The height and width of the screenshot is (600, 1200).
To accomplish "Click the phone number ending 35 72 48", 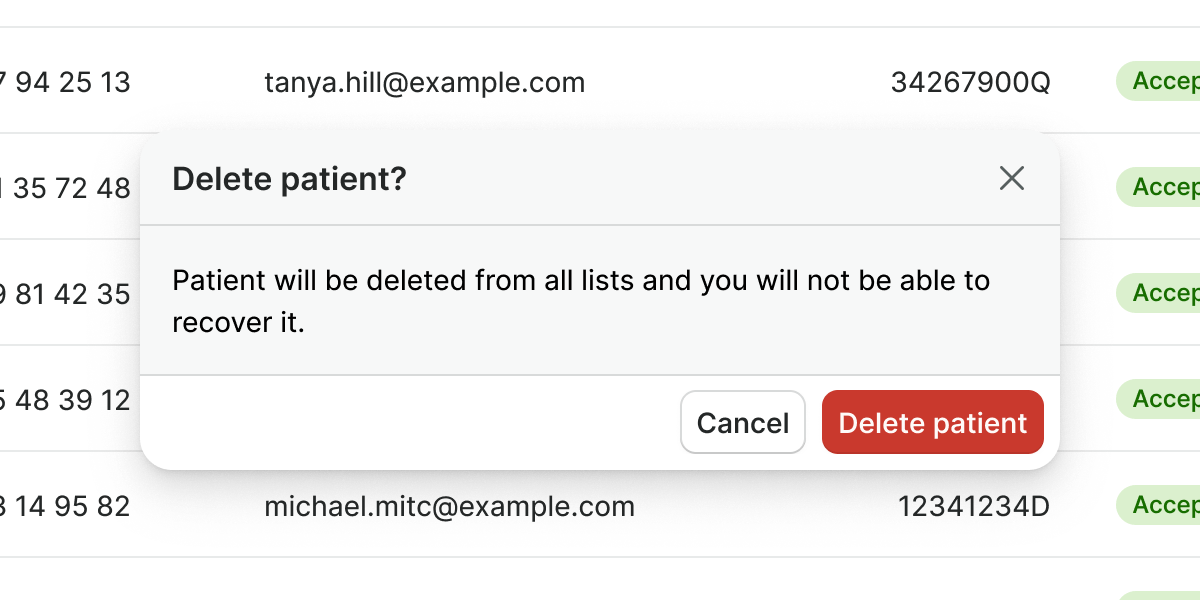I will (x=68, y=188).
